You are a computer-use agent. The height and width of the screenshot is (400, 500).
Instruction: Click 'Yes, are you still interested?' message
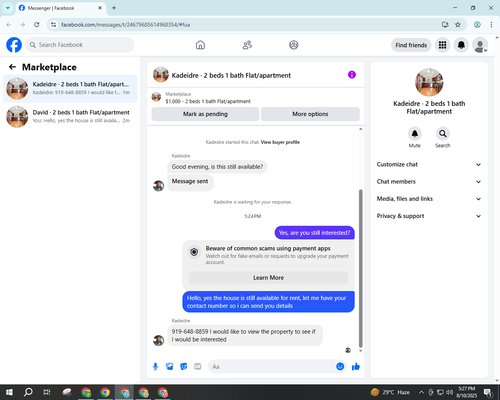(x=314, y=233)
